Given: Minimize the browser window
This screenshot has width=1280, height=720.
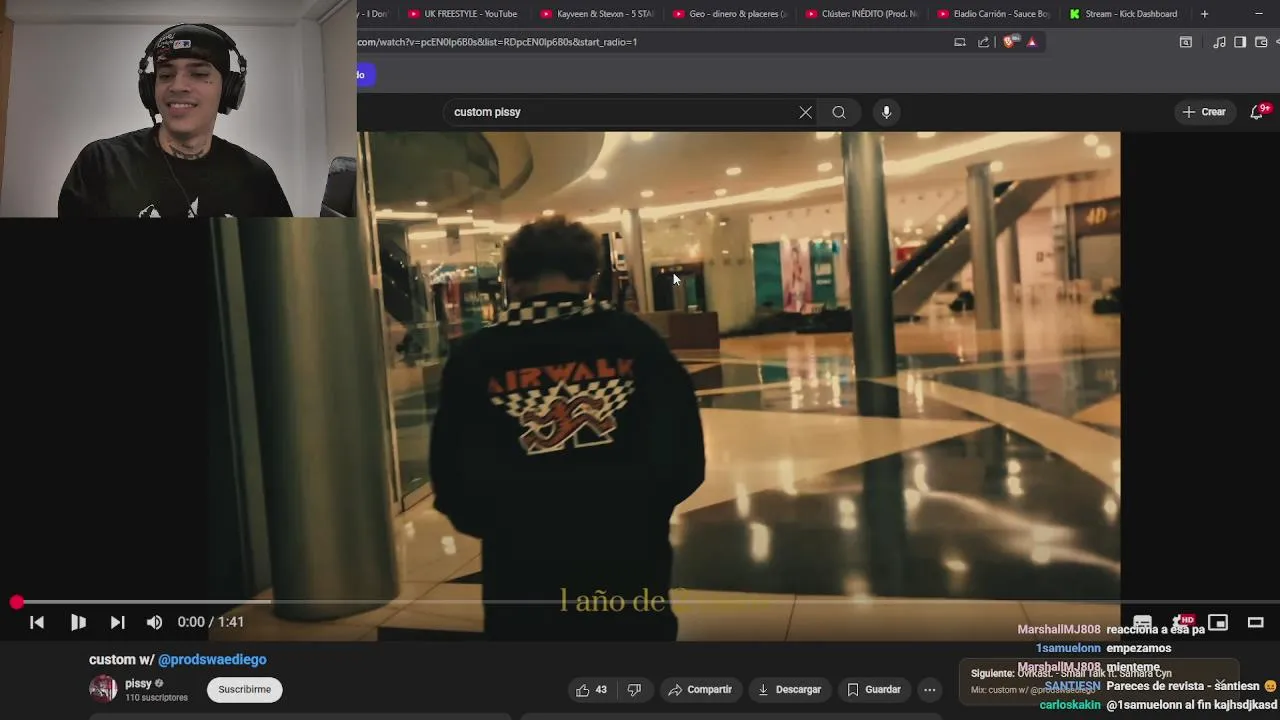Looking at the screenshot, I should tap(1258, 14).
